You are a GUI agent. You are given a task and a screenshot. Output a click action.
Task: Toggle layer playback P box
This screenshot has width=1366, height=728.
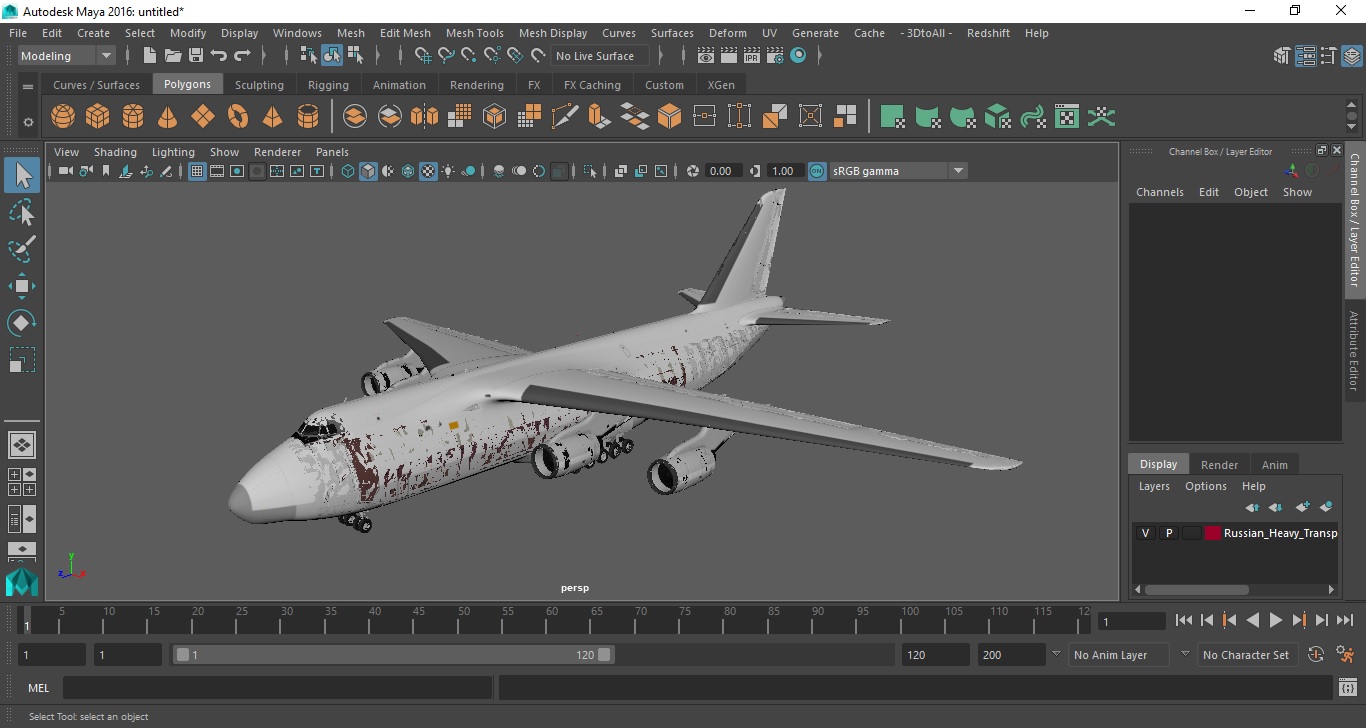(x=1168, y=533)
